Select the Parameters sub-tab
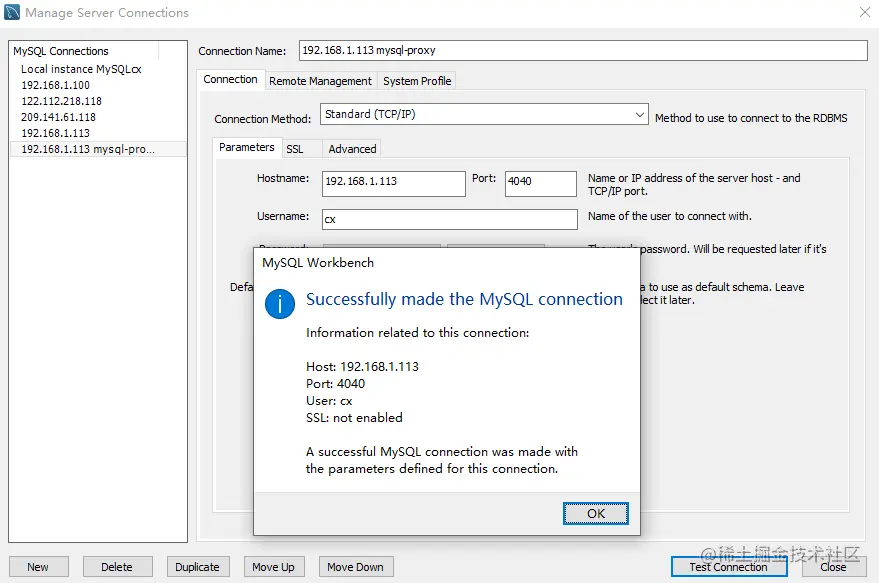Viewport: 879px width, 583px height. pos(247,147)
